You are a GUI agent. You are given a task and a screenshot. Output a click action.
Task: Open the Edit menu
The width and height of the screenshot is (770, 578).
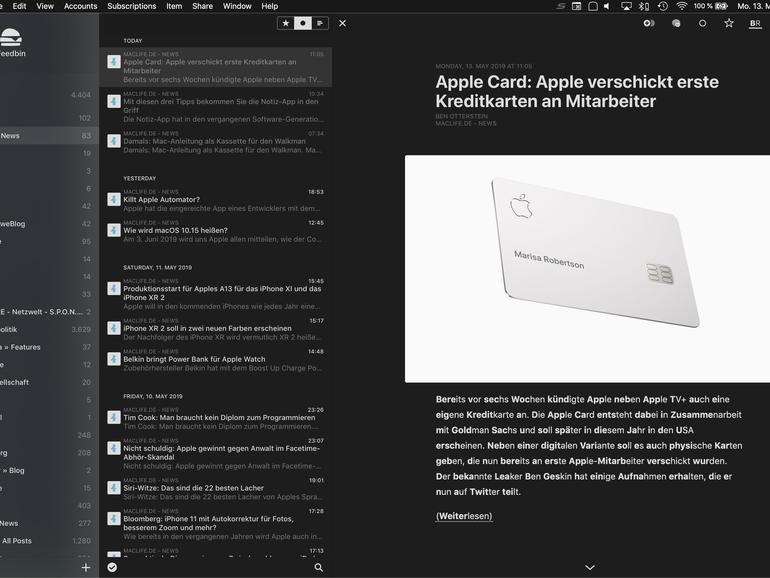click(19, 6)
